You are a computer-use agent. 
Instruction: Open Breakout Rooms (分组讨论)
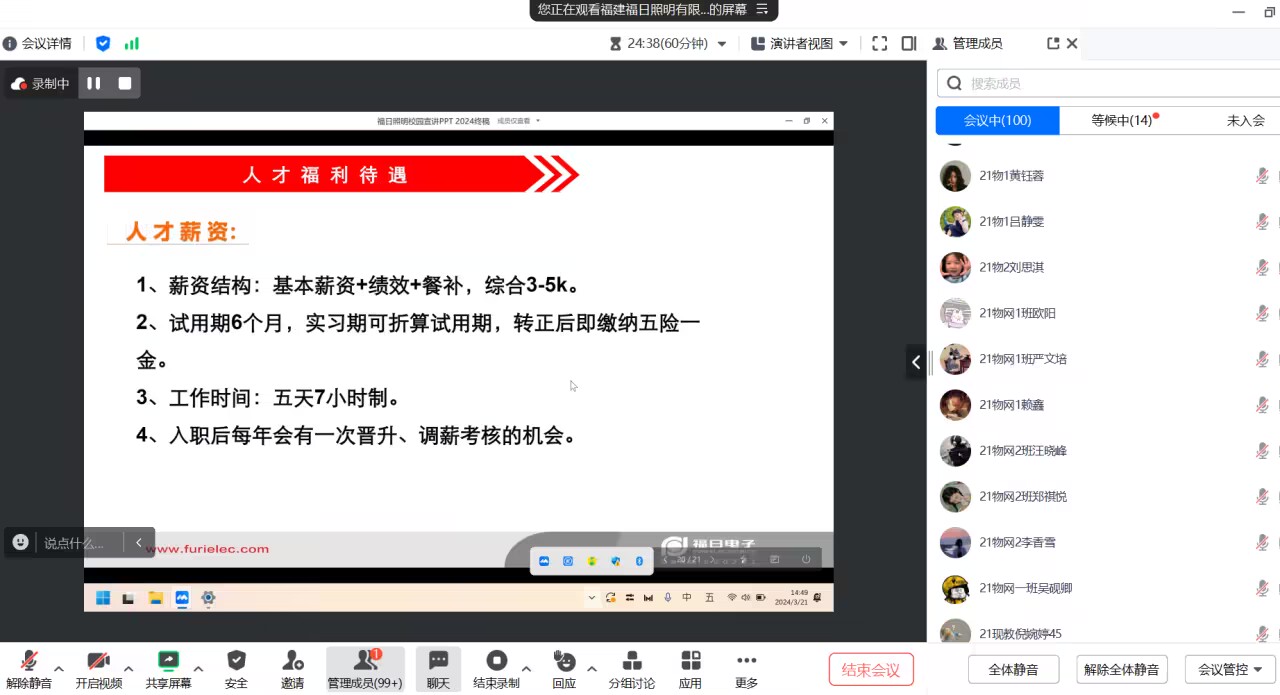[631, 662]
